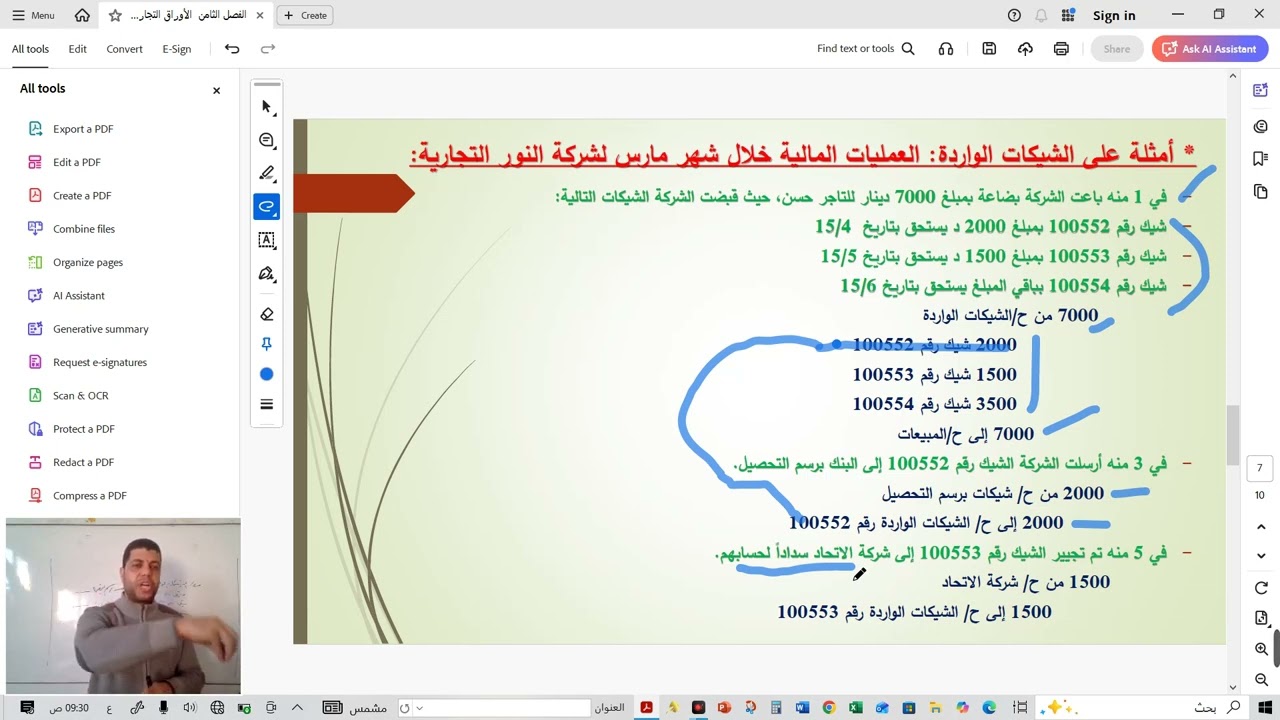The height and width of the screenshot is (720, 1280).
Task: Open the blue drawing color swatch
Action: [266, 374]
